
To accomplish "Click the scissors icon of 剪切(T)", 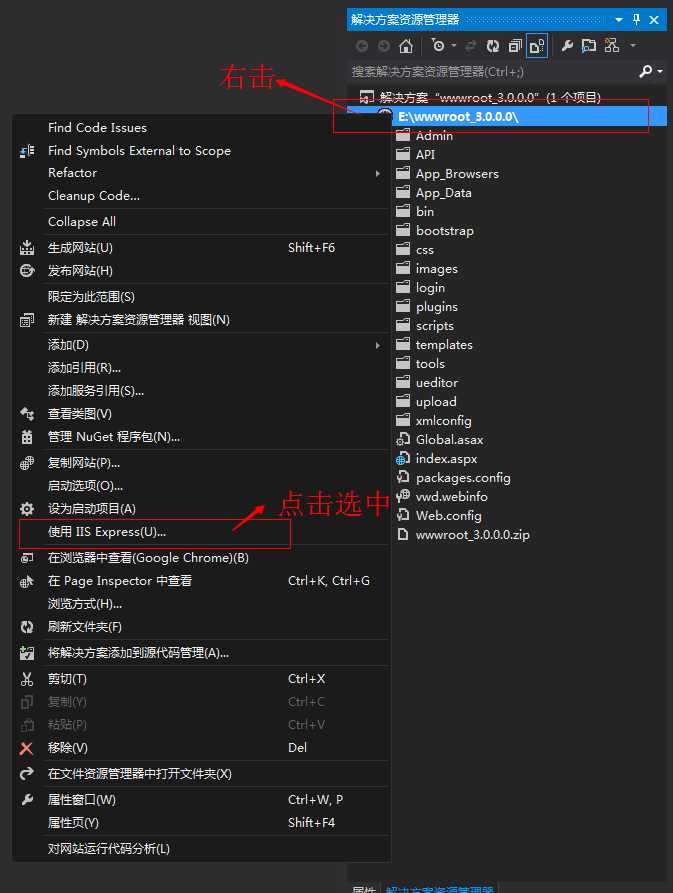I will [27, 679].
